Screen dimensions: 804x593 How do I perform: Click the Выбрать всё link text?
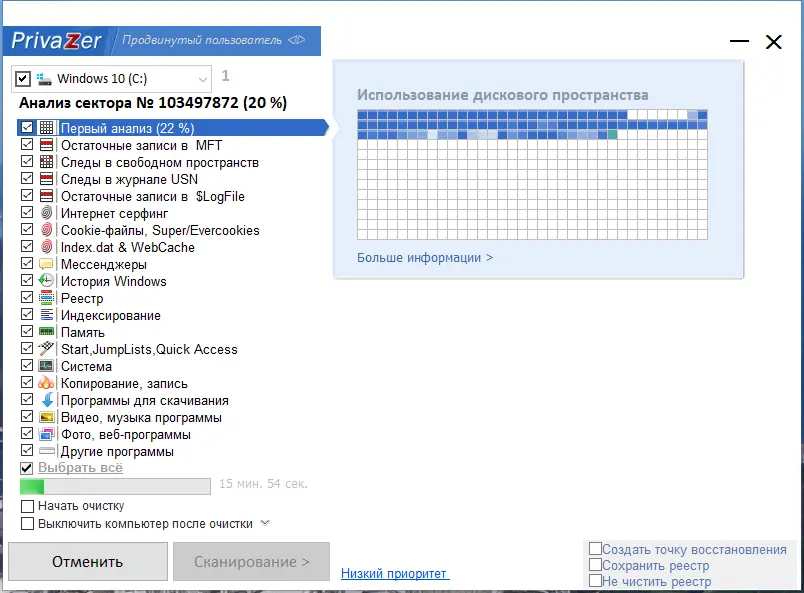coord(81,468)
